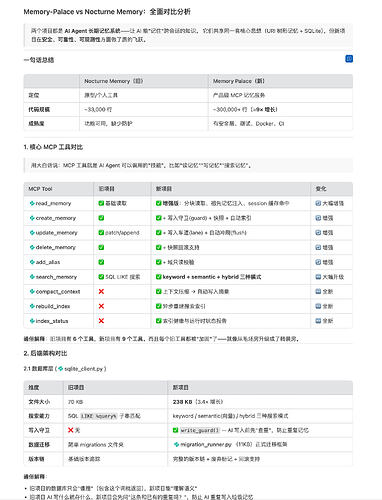Click the green check beside patch/append
The height and width of the screenshot is (500, 382).
(x=101, y=233)
